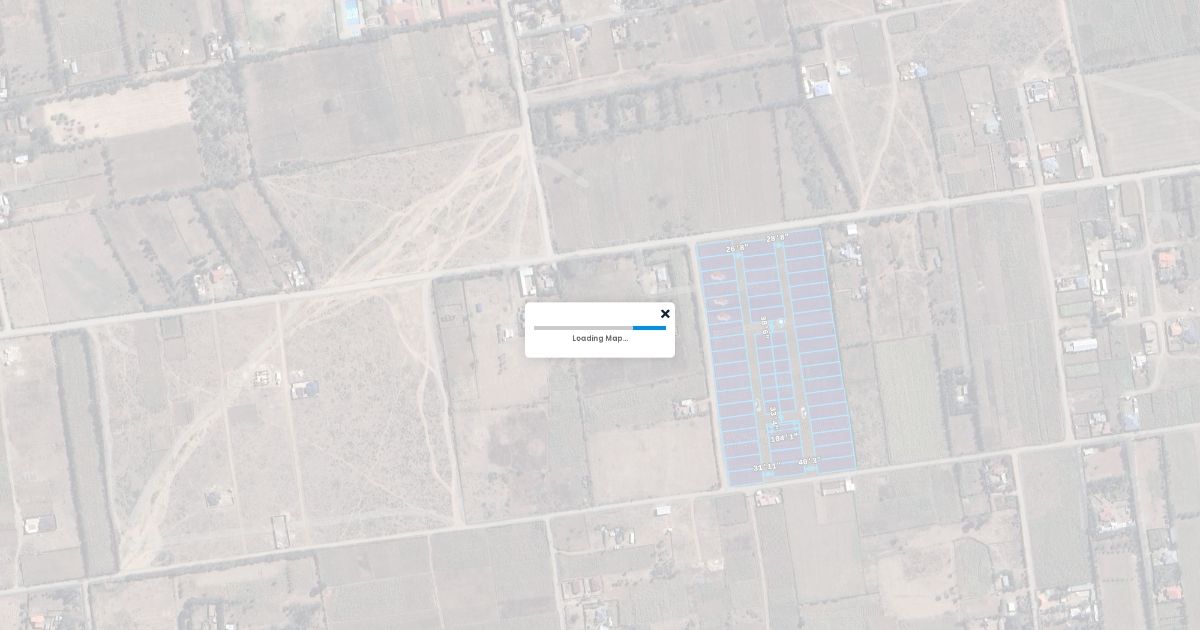Click the grey portion of the progress bar
1200x630 pixels.
[x=582, y=327]
